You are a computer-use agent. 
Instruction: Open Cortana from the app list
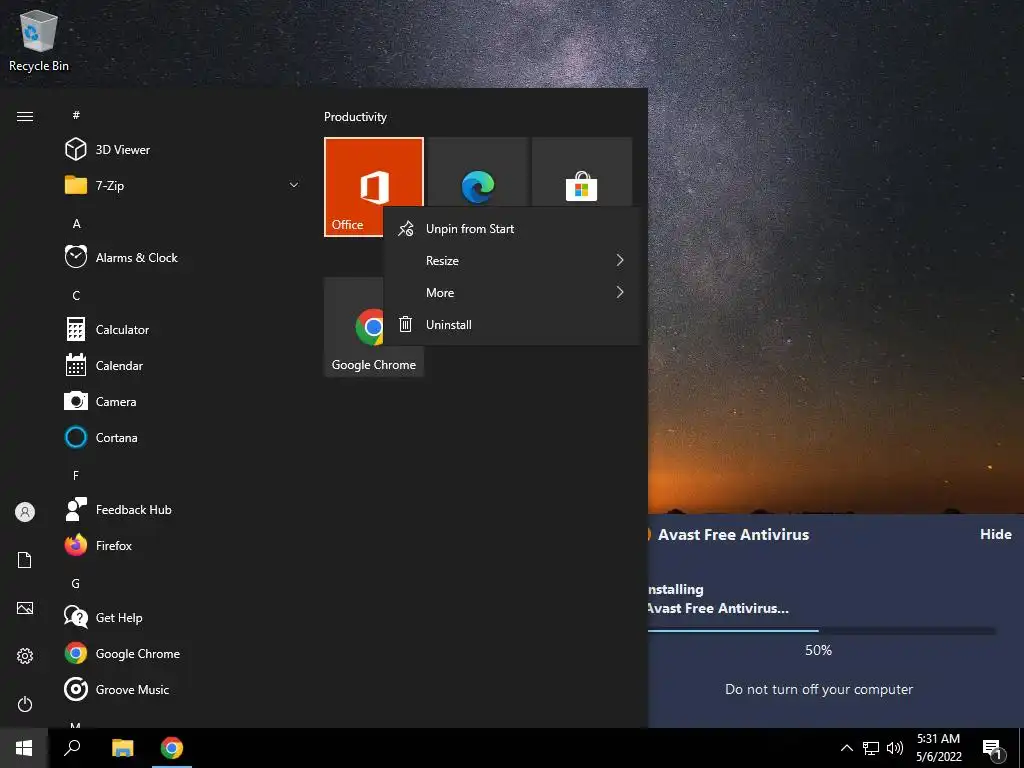(183, 437)
